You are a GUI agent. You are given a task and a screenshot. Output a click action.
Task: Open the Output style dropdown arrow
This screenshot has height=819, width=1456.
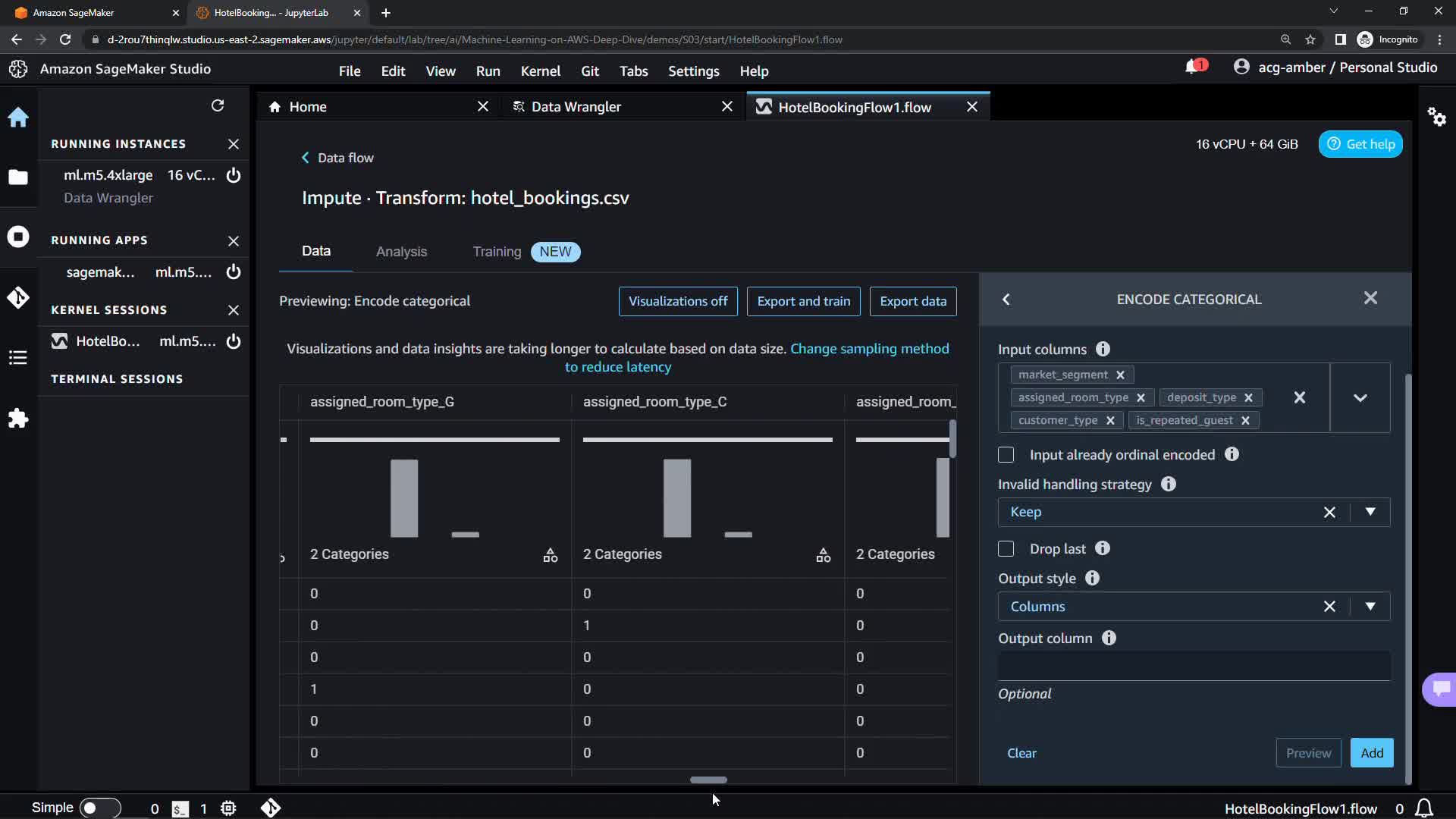click(x=1370, y=607)
